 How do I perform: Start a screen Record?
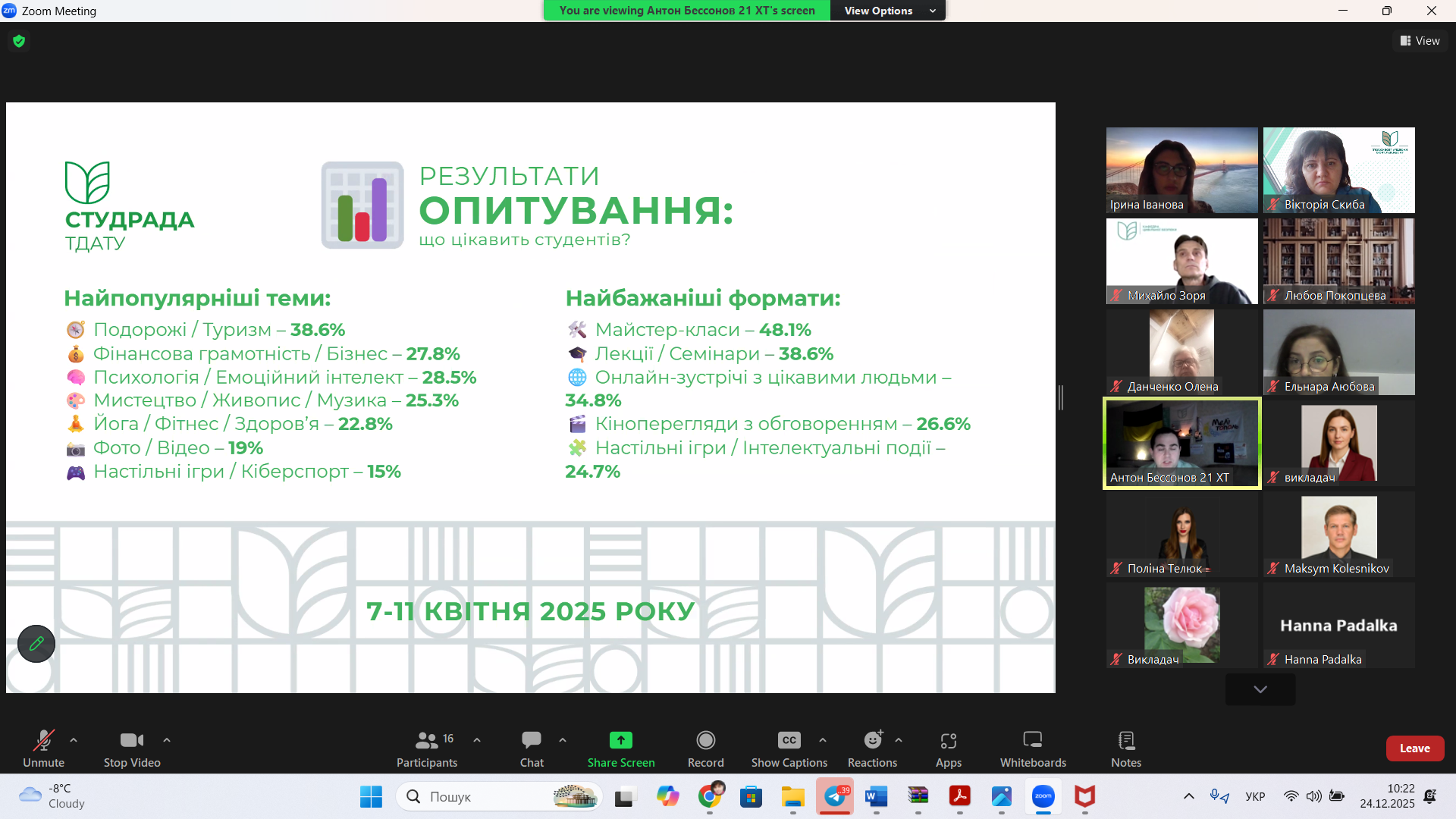704,748
